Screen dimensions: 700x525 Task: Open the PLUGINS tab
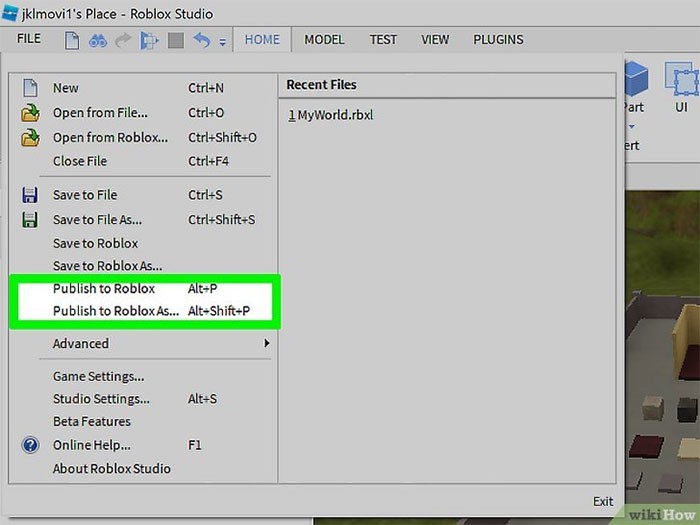(x=497, y=40)
